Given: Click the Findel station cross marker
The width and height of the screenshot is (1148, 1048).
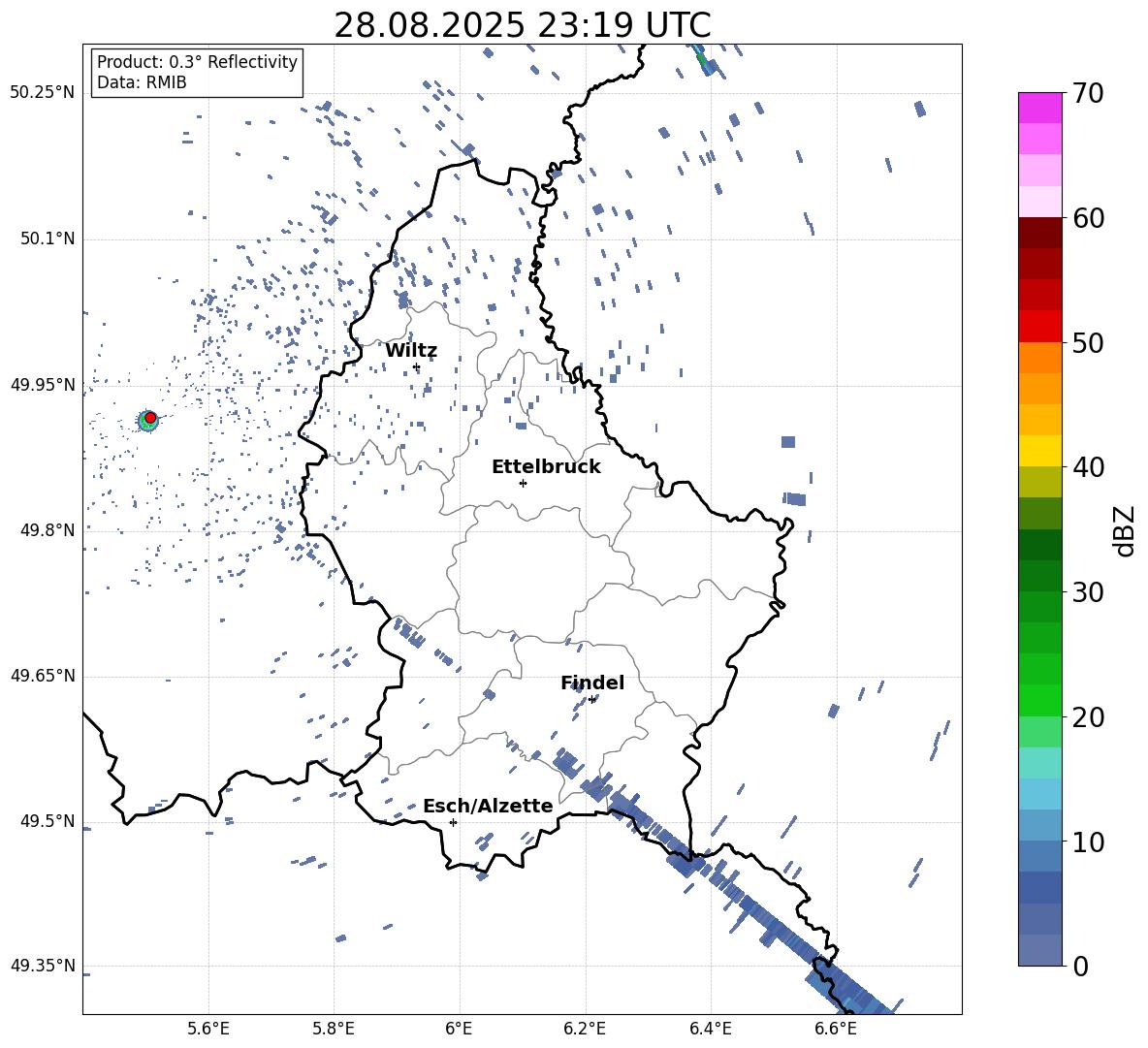Looking at the screenshot, I should coord(591,700).
